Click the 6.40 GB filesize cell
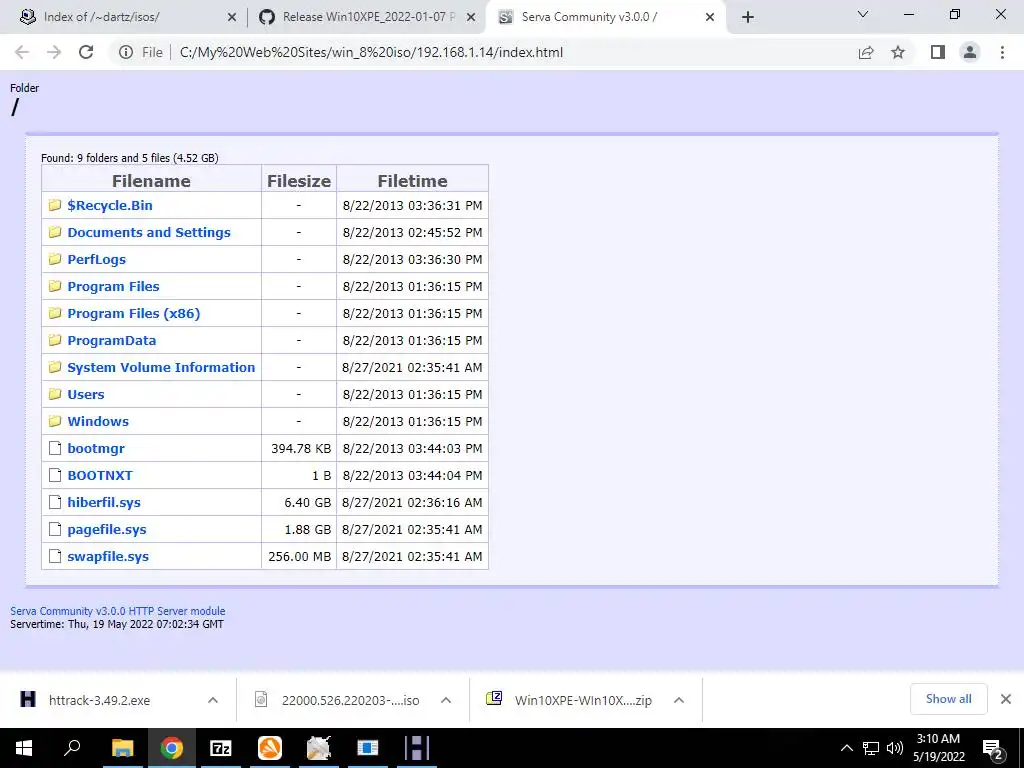This screenshot has height=768, width=1024. pos(299,502)
